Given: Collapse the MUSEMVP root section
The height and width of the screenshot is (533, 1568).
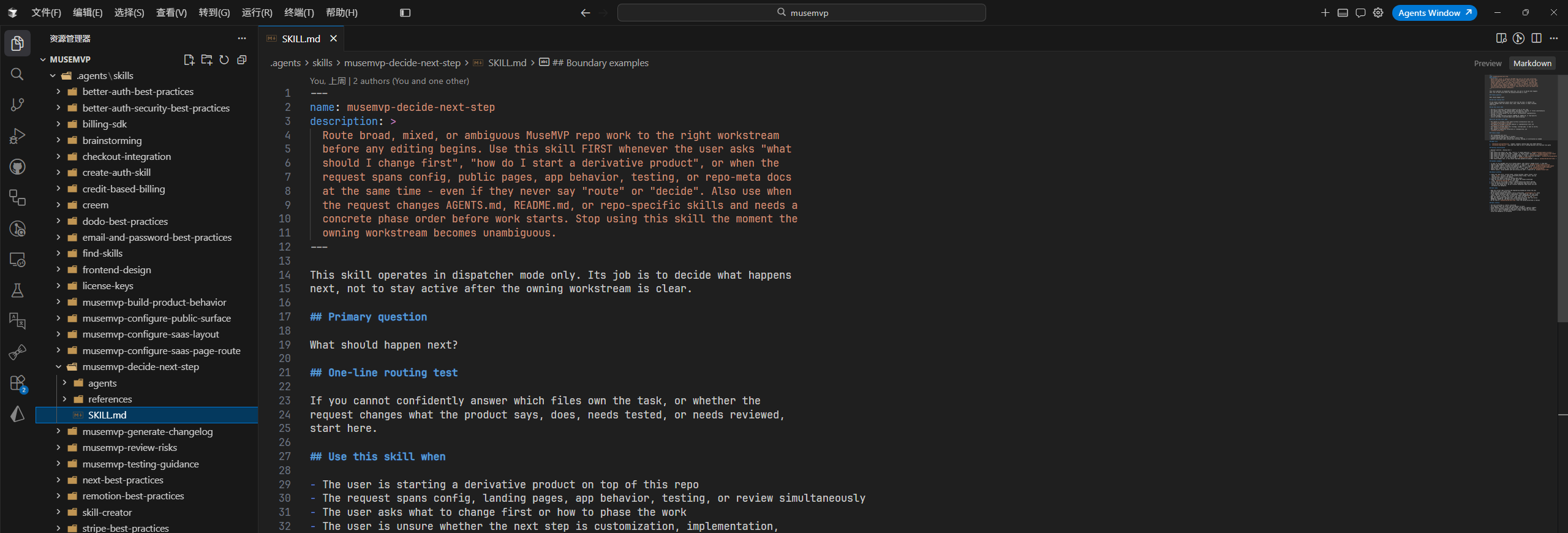Looking at the screenshot, I should click(x=43, y=59).
